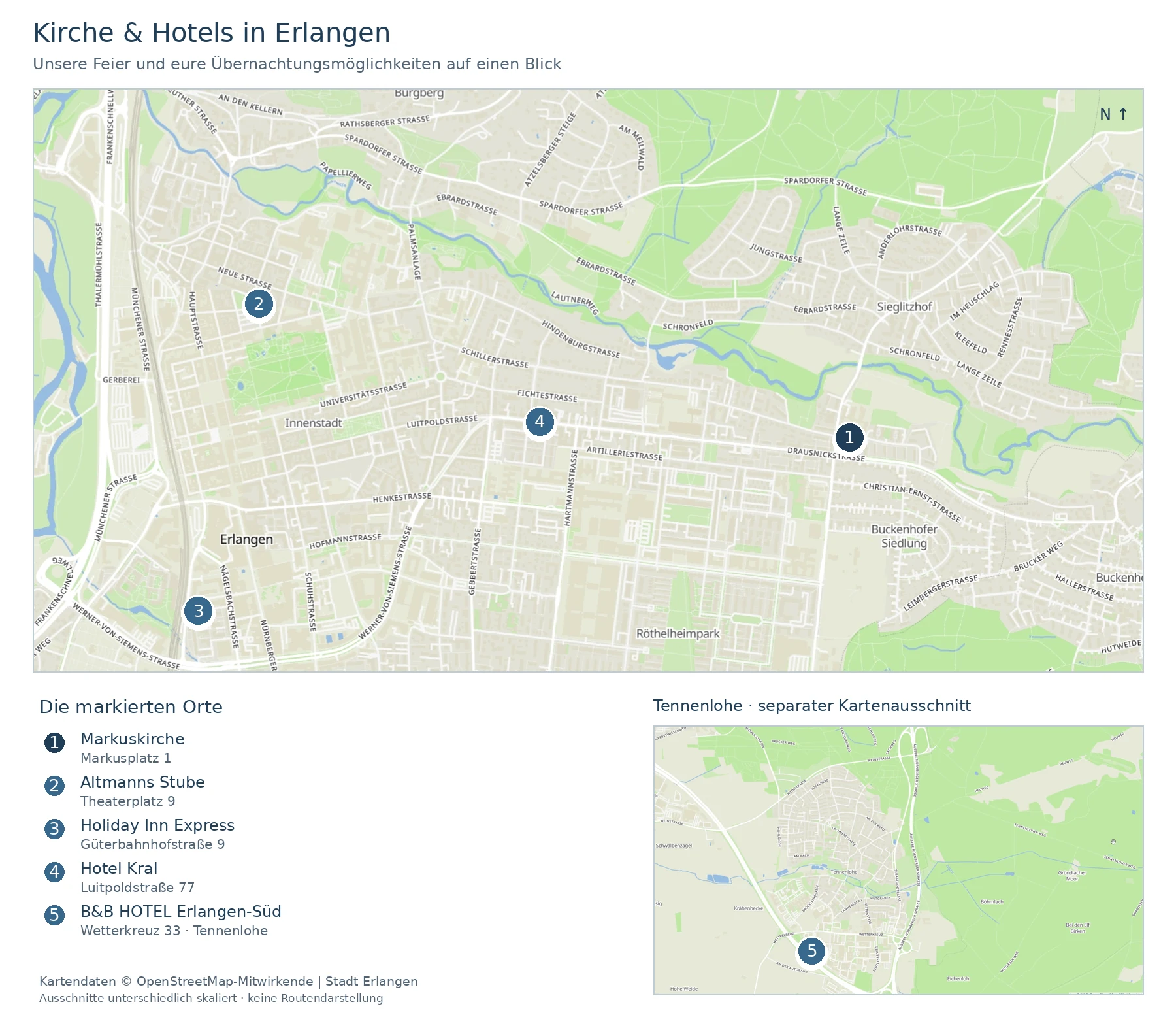Click map marker 3 near Nägelsbachstrasse
Image resolution: width=1176 pixels, height=1013 pixels.
coord(198,611)
